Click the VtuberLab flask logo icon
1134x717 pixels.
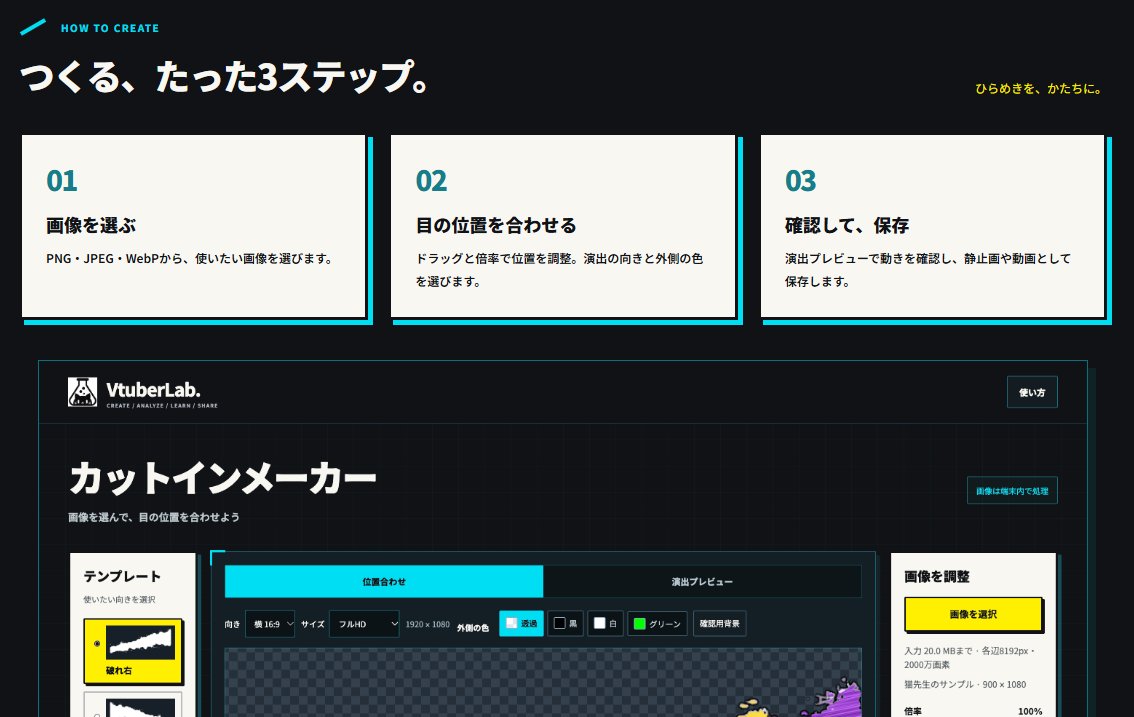82,391
